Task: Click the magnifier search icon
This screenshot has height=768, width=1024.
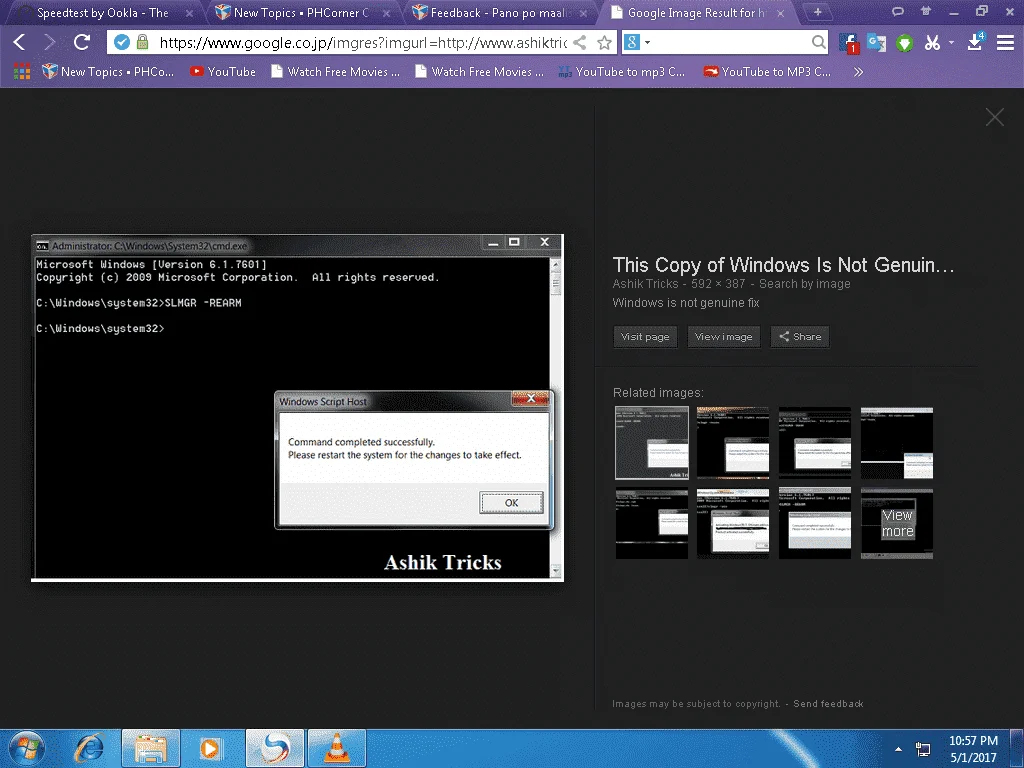Action: [818, 42]
